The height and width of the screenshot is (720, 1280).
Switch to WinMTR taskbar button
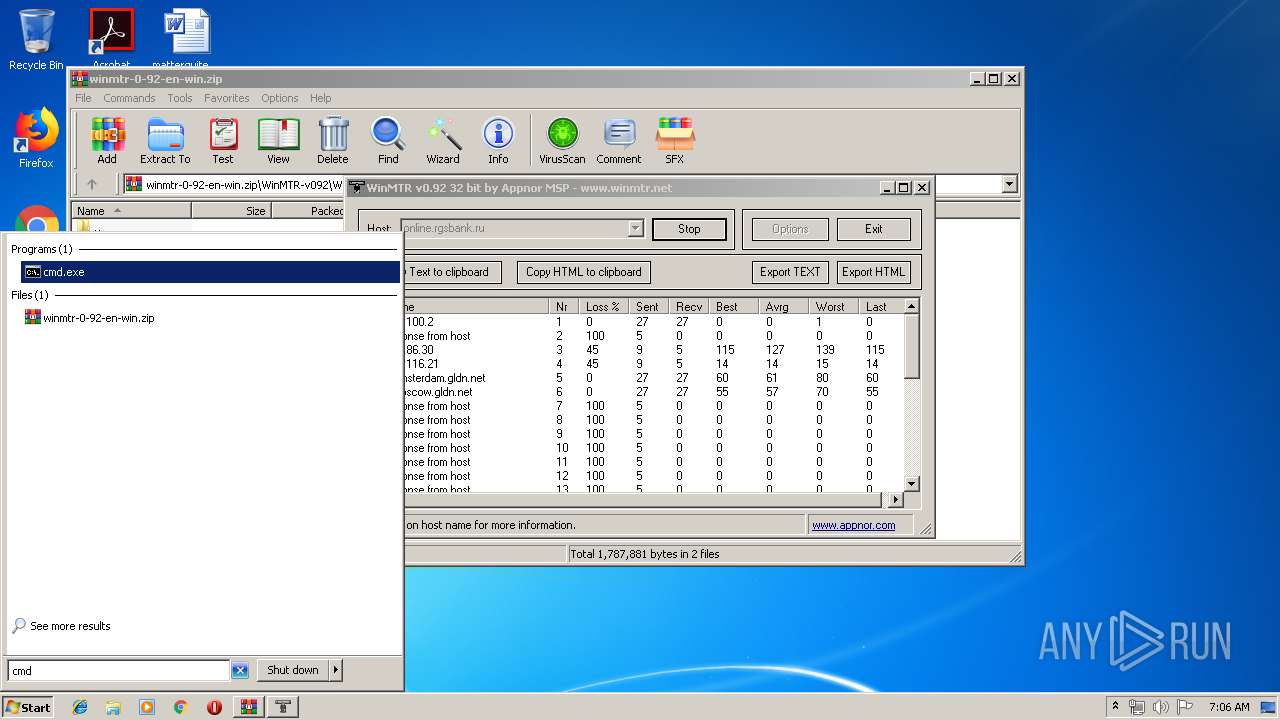284,707
